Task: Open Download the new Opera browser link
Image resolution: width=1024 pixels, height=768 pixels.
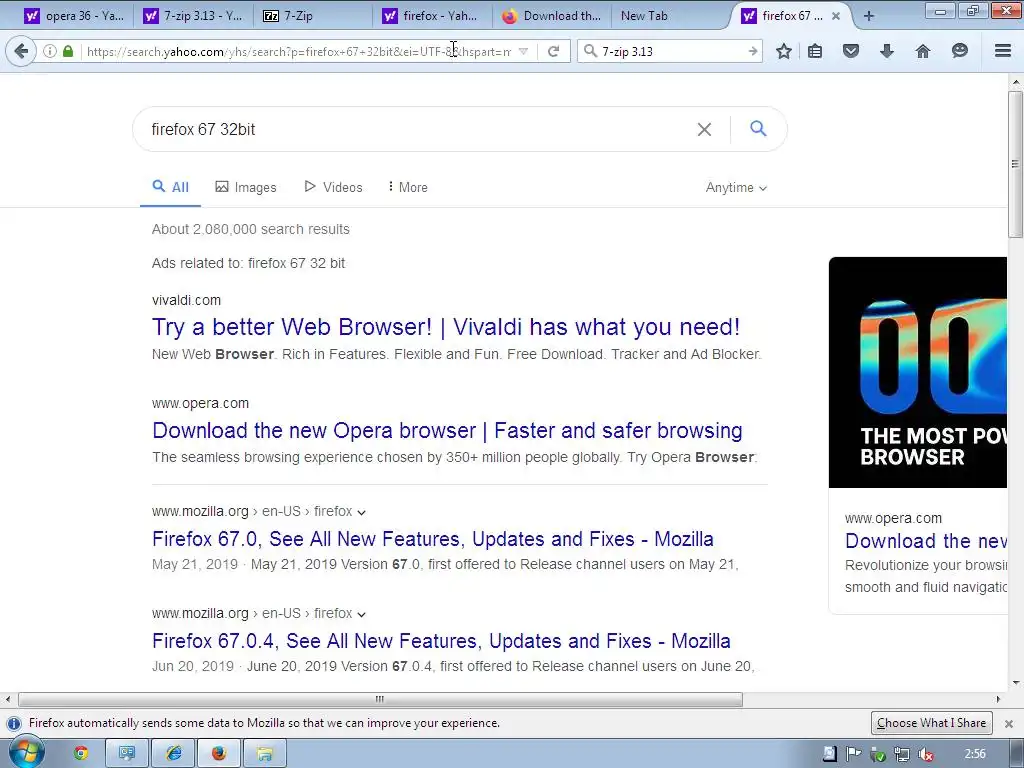Action: (447, 430)
